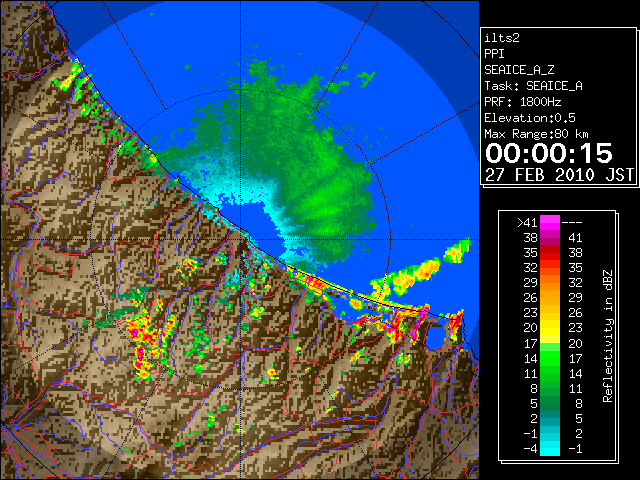Click the '>41' legend value

(527, 222)
